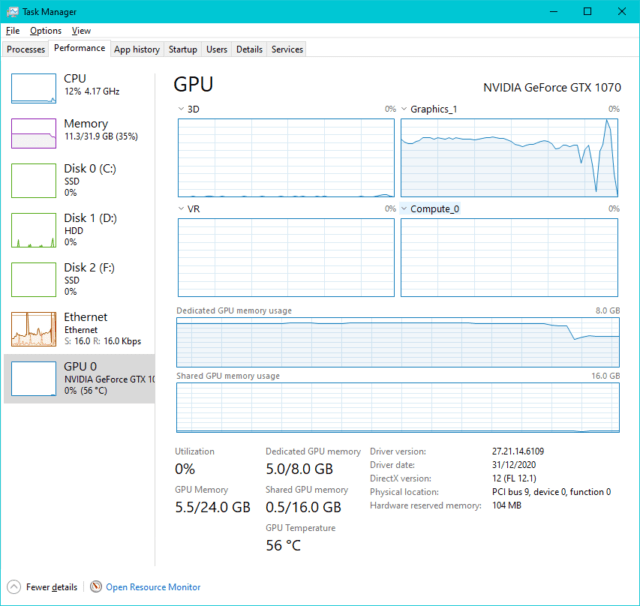Click the Shared GPU memory usage graph
This screenshot has height=606, width=640.
[x=398, y=408]
